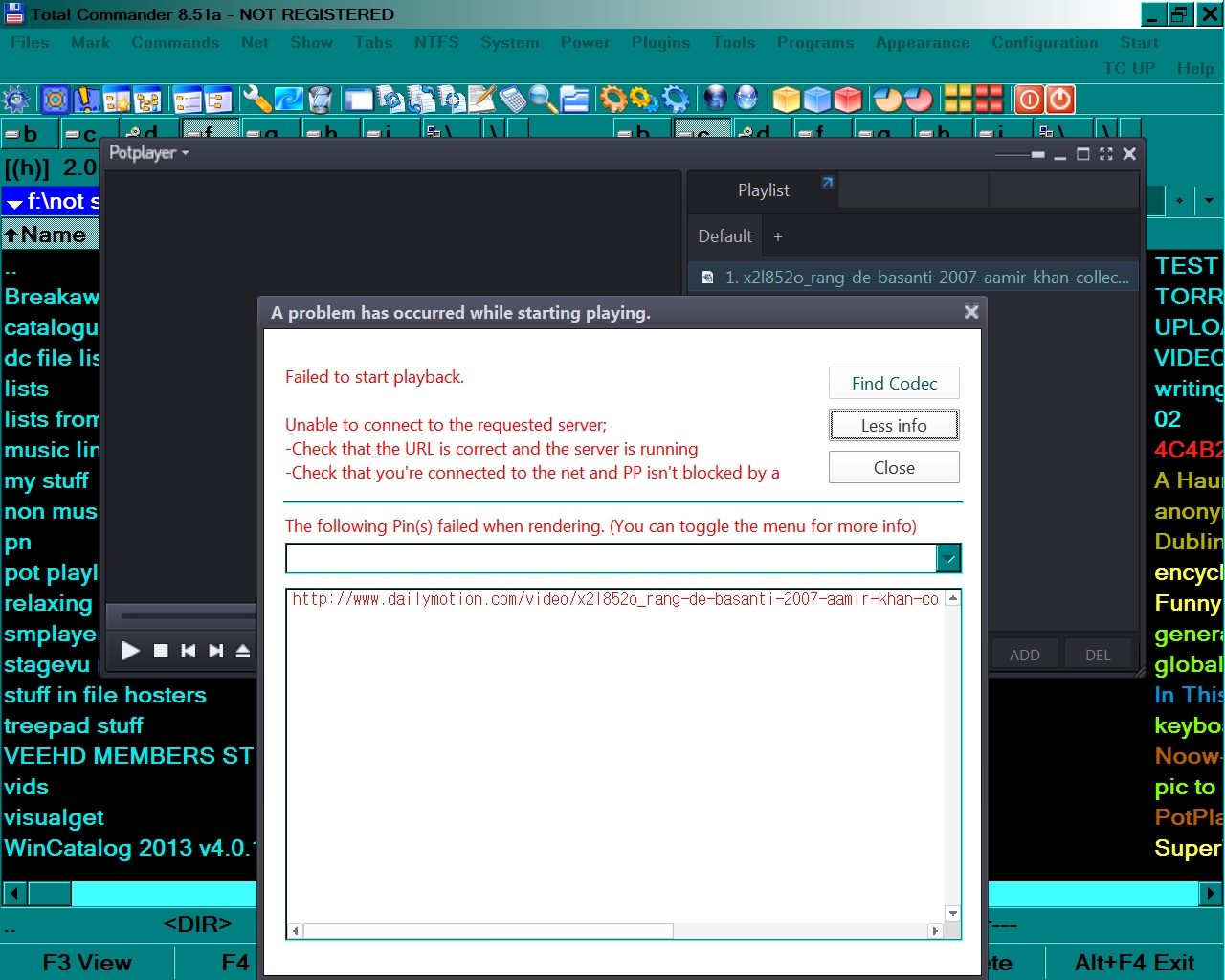This screenshot has width=1225, height=980.
Task: Open the Help menu
Action: [1195, 69]
